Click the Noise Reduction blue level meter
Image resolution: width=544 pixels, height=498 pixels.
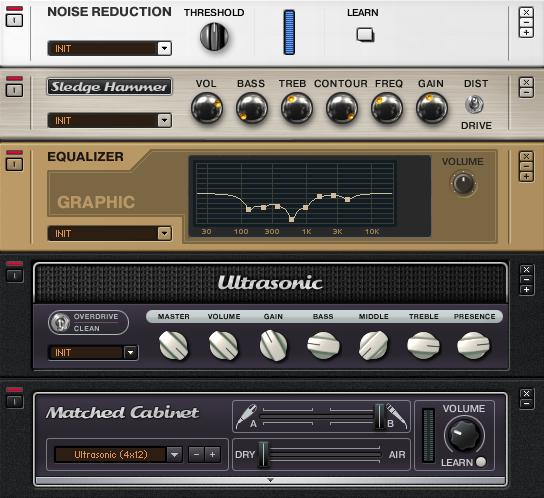[x=289, y=32]
